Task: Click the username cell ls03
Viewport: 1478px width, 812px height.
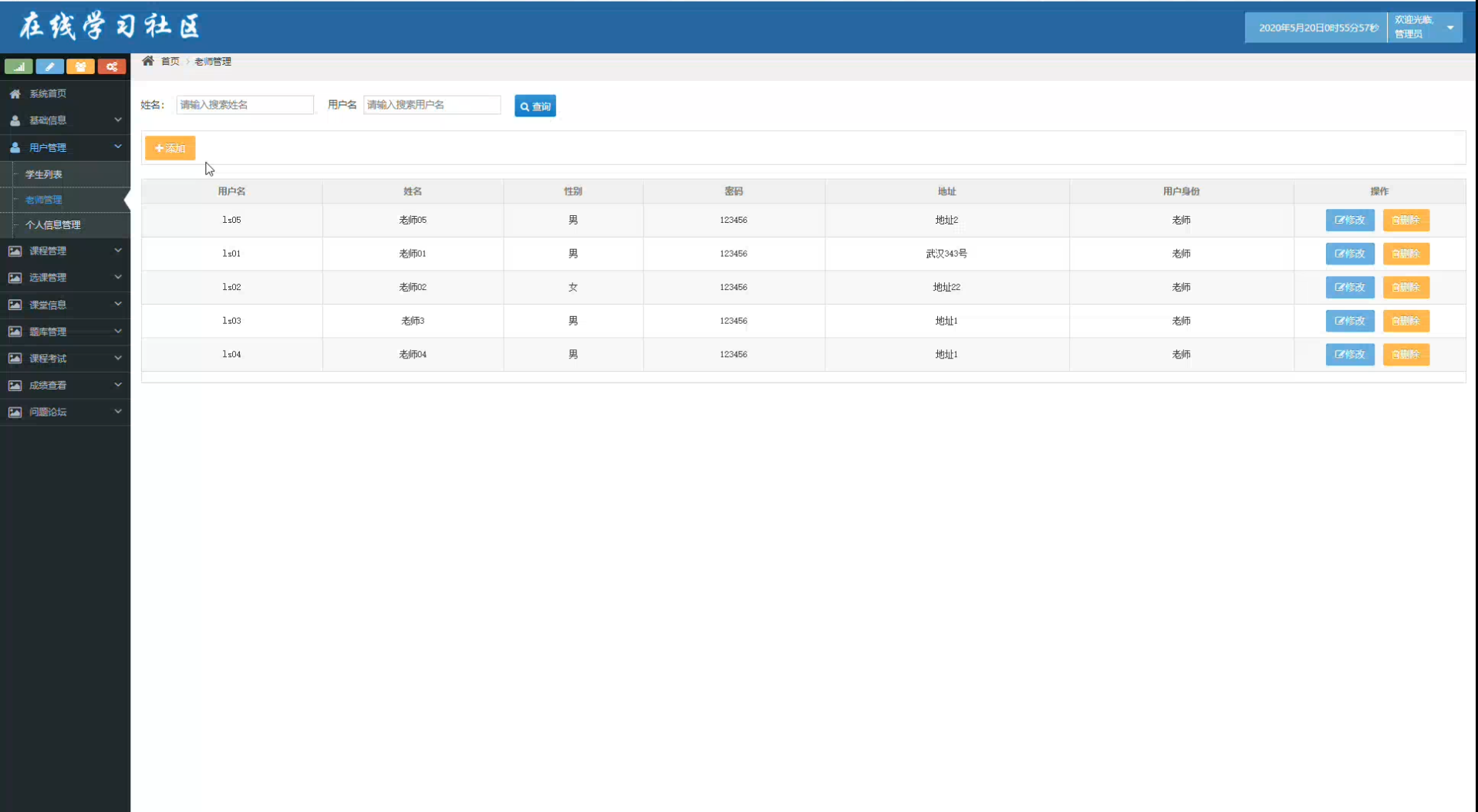Action: (x=231, y=321)
